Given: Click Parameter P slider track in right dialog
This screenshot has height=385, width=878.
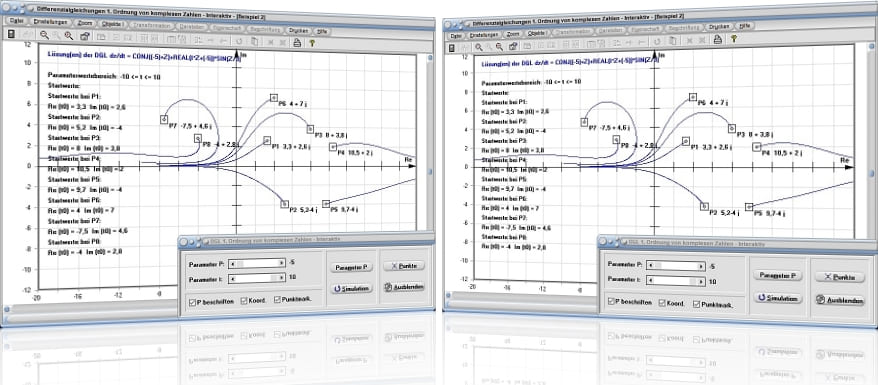Looking at the screenshot, I should coord(675,266).
